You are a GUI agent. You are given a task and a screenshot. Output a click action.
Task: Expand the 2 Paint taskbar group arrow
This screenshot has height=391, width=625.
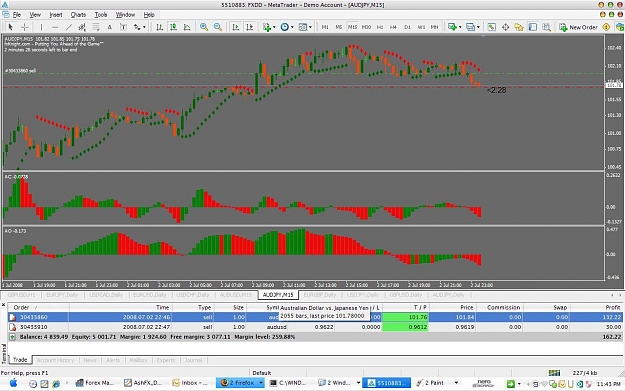[x=456, y=383]
